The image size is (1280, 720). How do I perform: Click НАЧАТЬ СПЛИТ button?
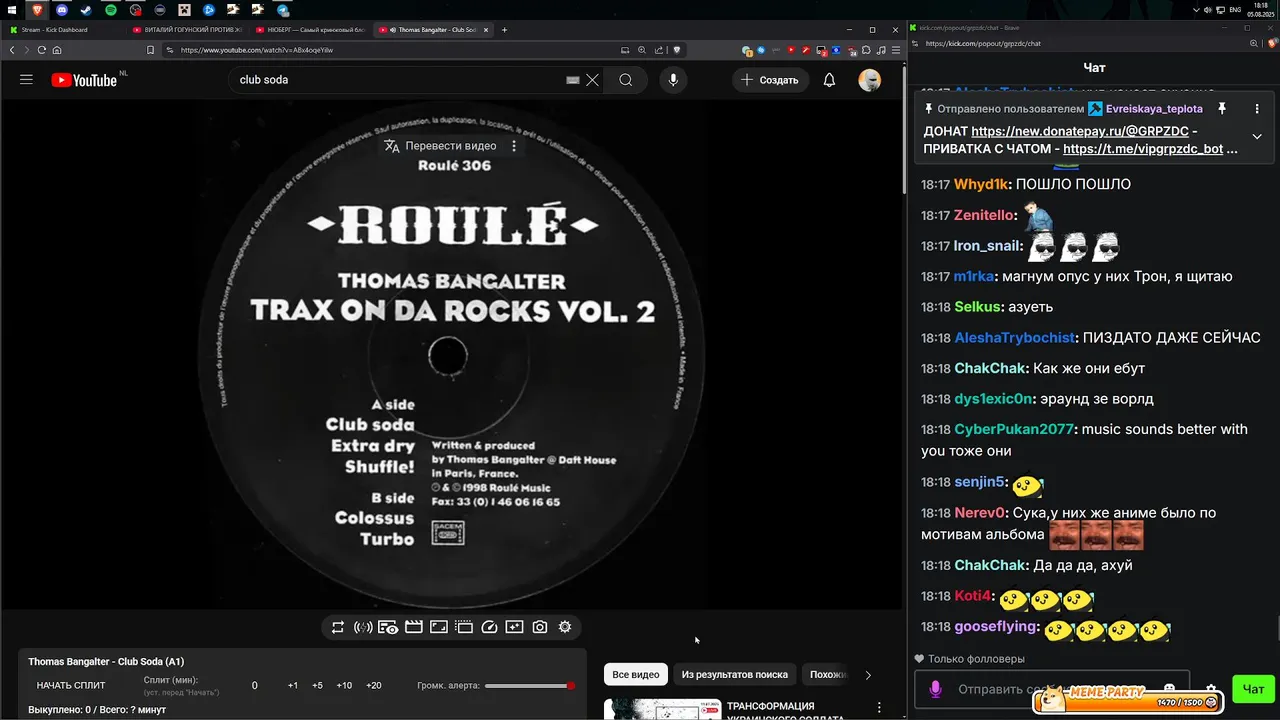(71, 686)
